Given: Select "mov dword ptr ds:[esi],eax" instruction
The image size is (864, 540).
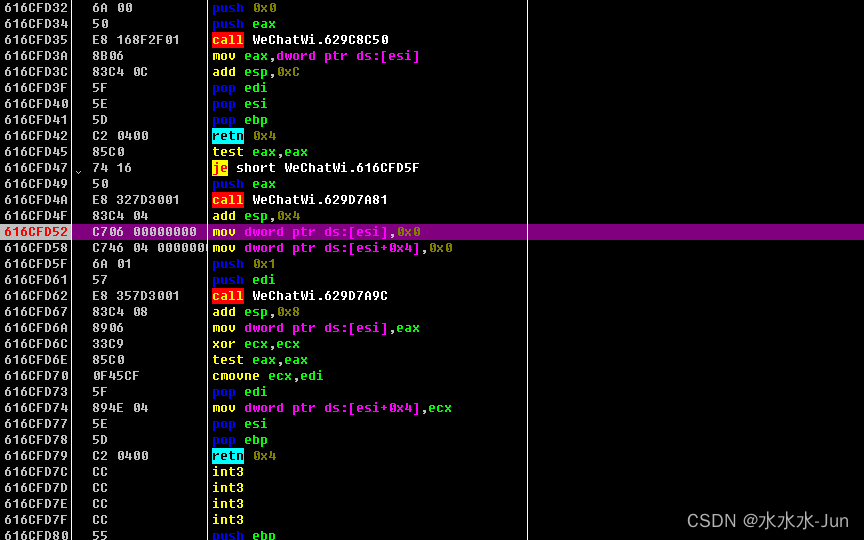Looking at the screenshot, I should pos(316,327).
